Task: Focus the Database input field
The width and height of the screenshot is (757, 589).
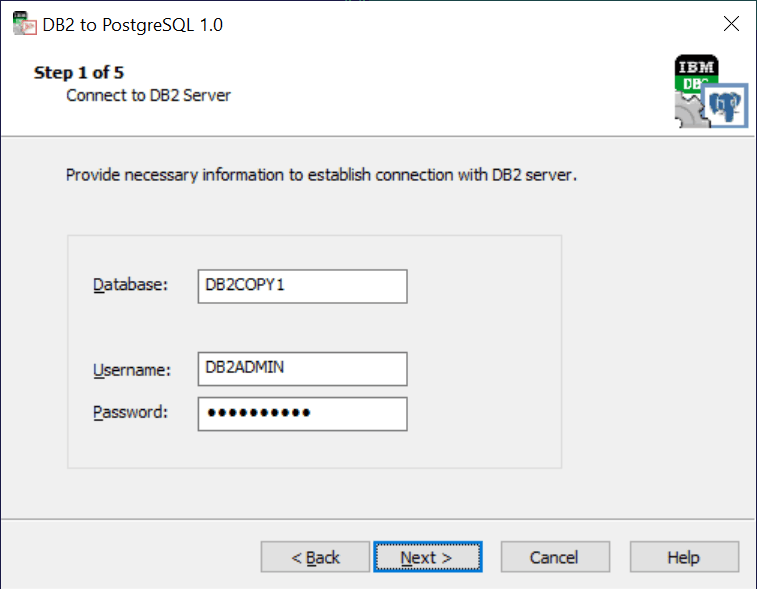Action: pyautogui.click(x=303, y=286)
